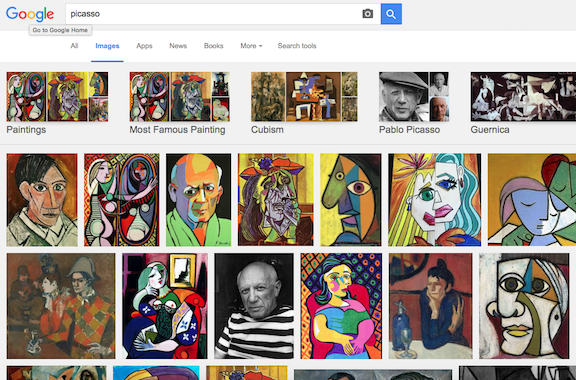Screen dimensions: 576x380
Task: Open the Cubism thumbnail group
Action: point(304,97)
